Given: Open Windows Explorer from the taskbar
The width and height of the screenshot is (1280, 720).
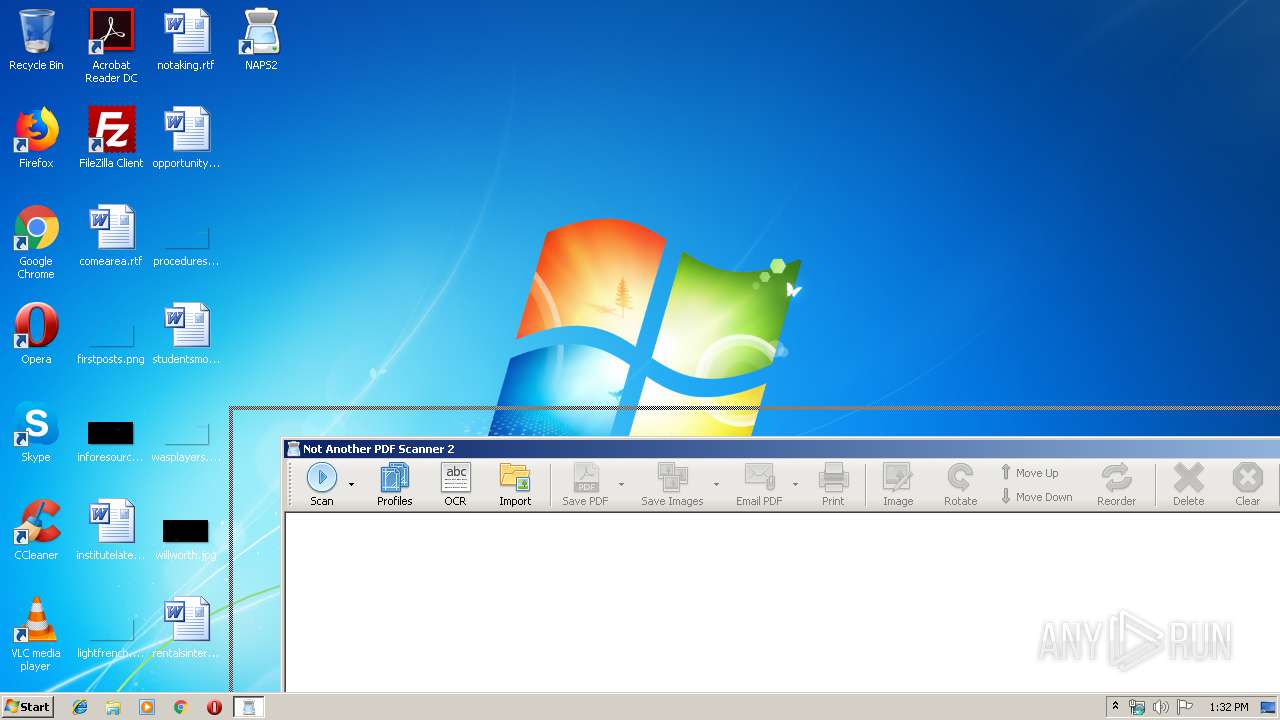Looking at the screenshot, I should click(113, 707).
